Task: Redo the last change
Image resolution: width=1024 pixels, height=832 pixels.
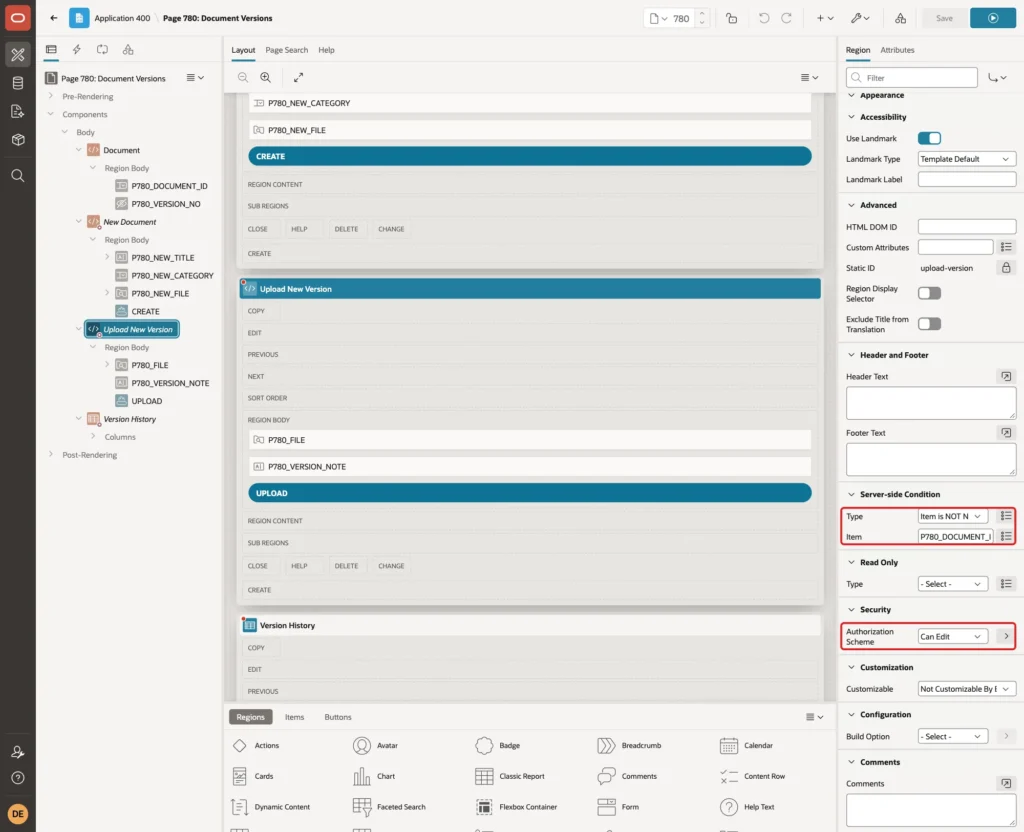Action: coord(786,18)
